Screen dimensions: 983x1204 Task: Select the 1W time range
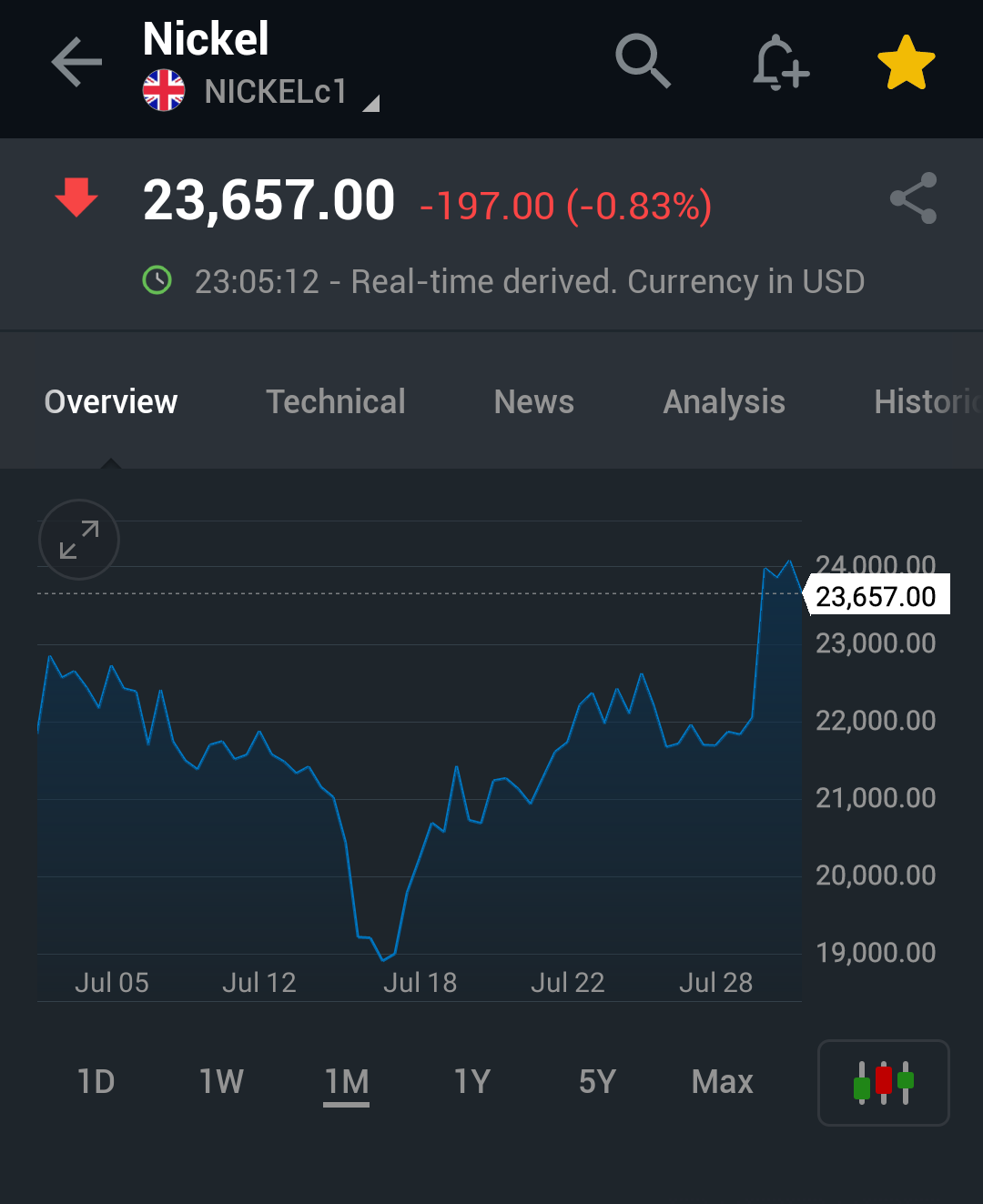point(221,1081)
